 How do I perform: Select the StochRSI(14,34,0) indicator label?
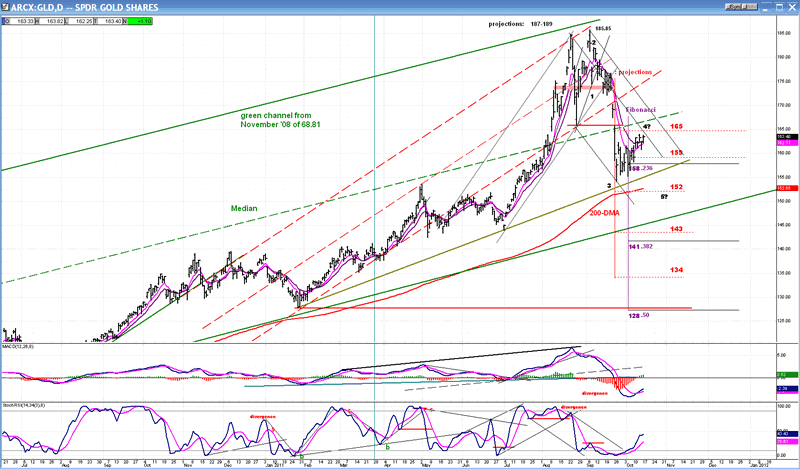pos(22,406)
